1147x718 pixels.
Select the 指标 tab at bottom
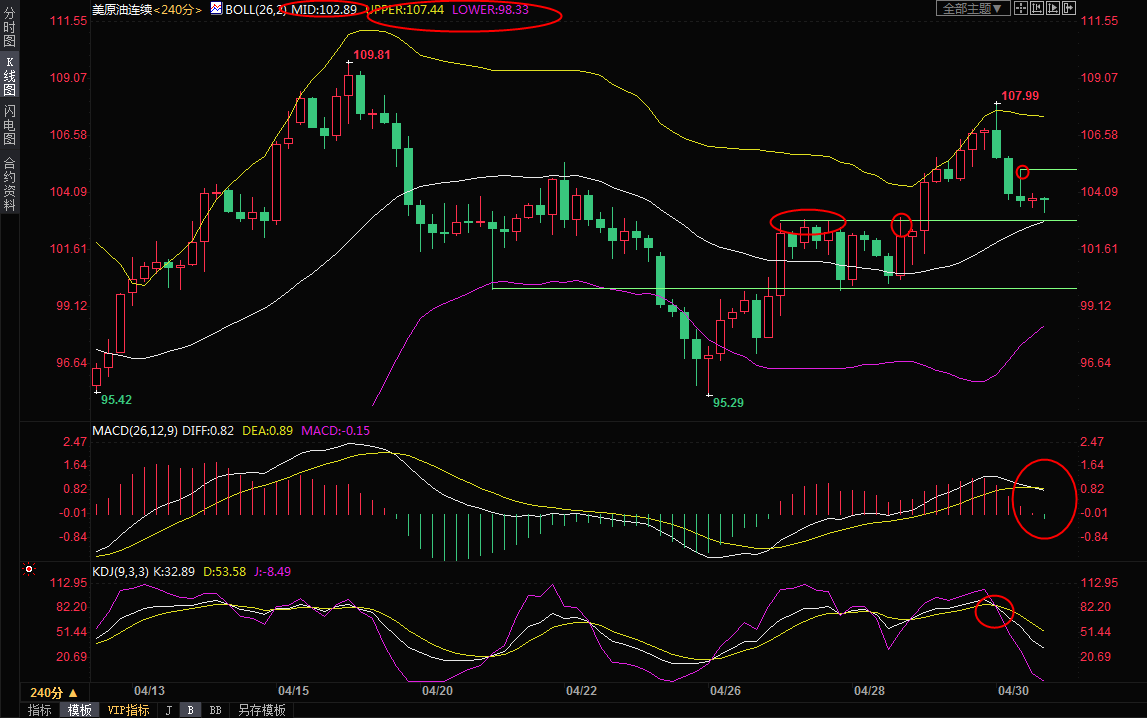(40, 710)
